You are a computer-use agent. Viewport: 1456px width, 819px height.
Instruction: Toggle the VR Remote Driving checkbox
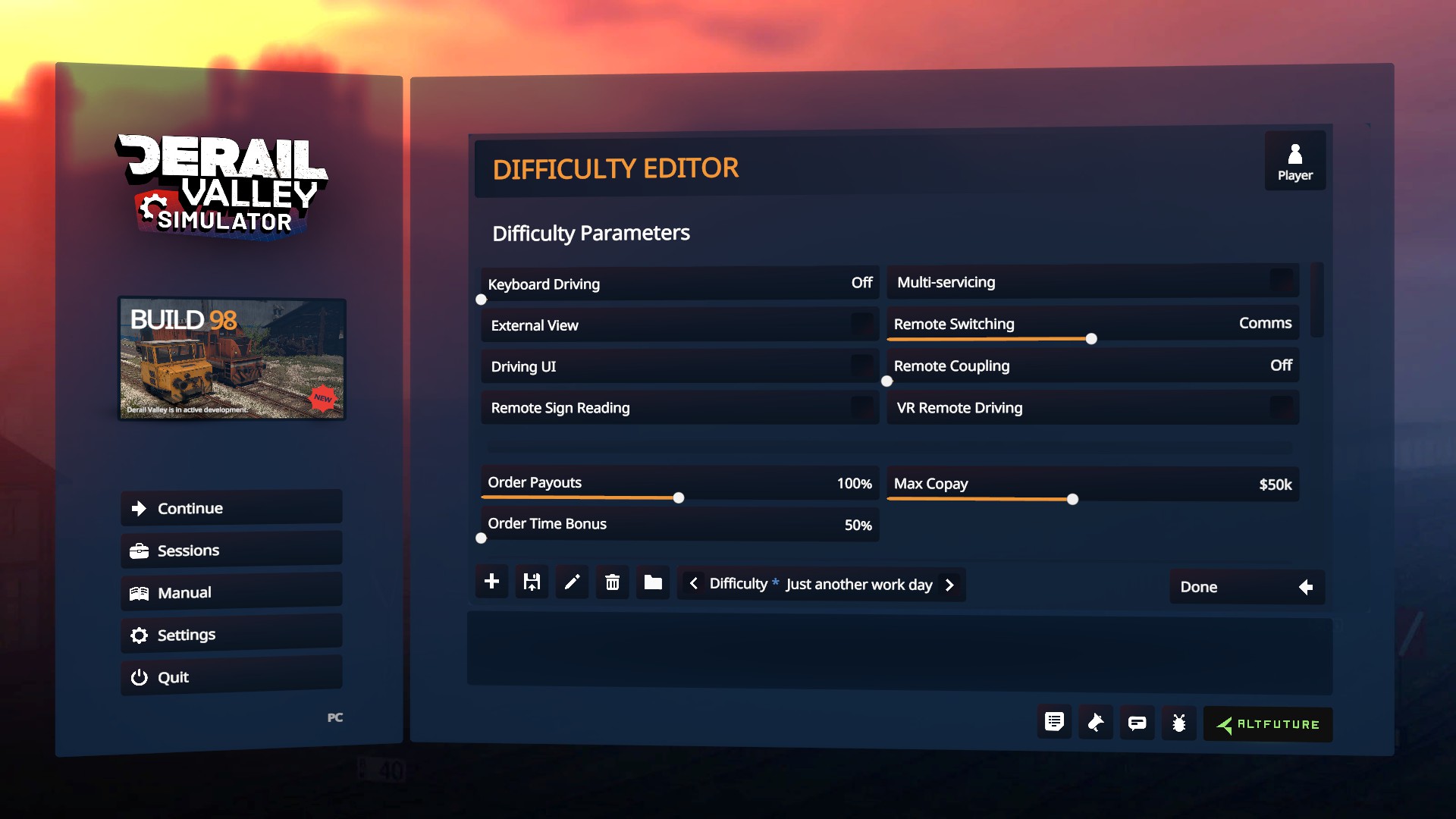(1282, 407)
